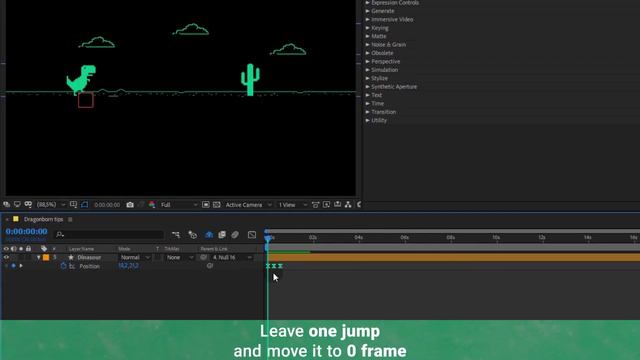Click the Parent & Link column header

tap(214, 249)
